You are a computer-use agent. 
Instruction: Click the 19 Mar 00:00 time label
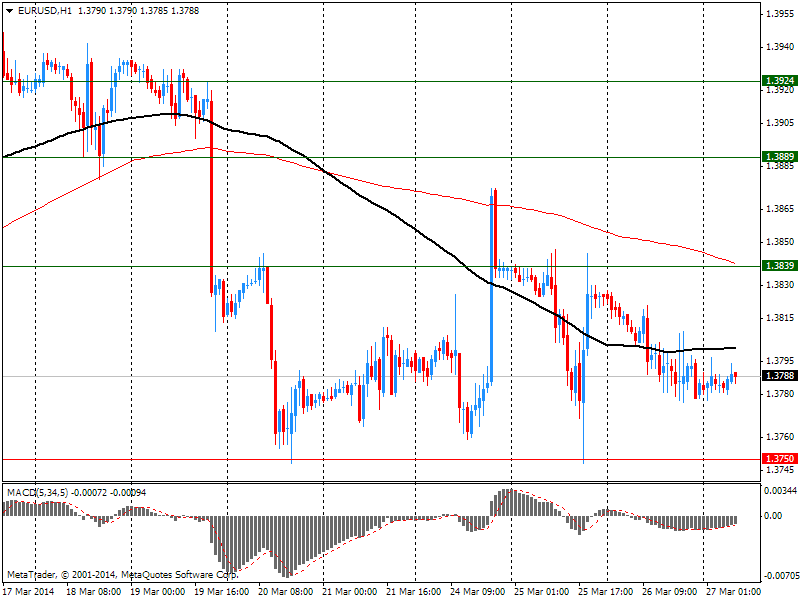(158, 592)
